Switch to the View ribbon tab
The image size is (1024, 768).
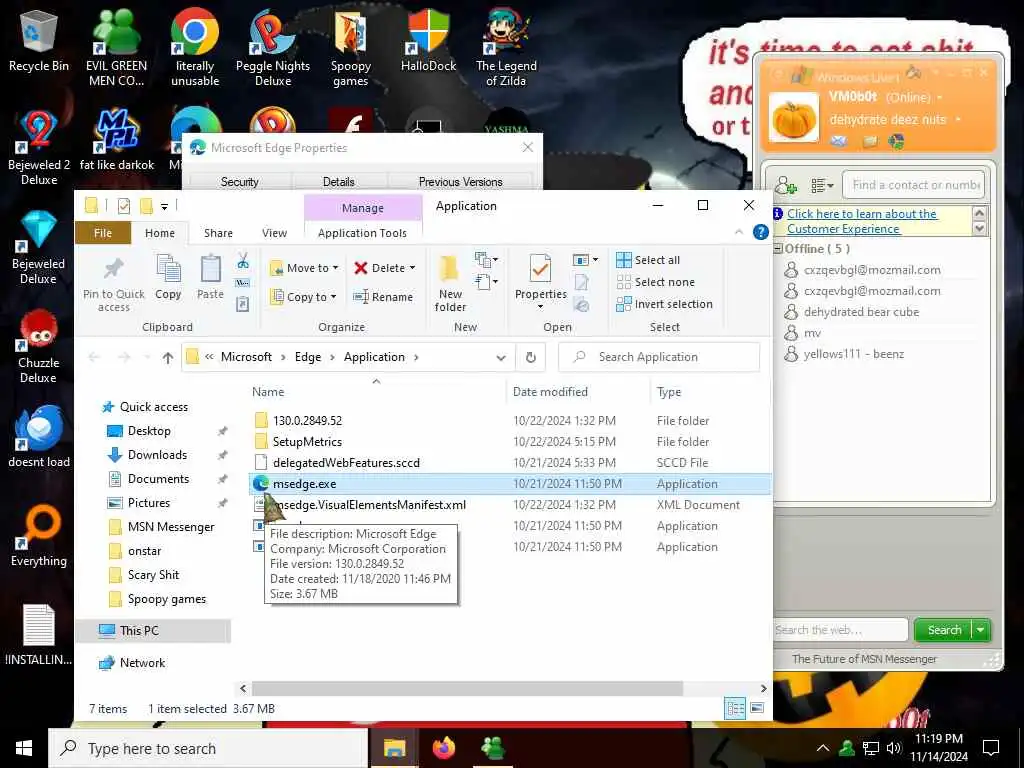pyautogui.click(x=274, y=232)
